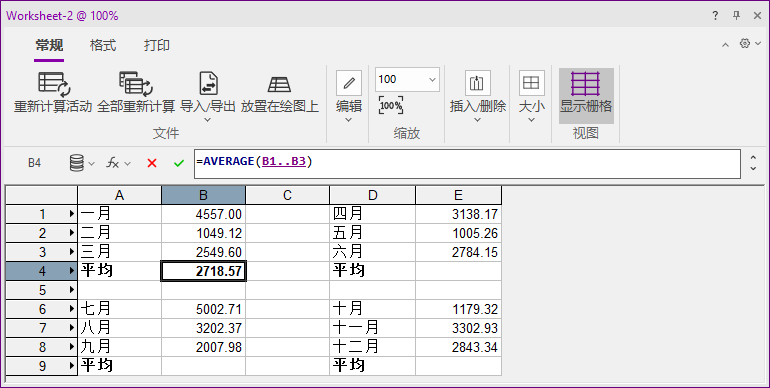Click the B4 cell name box
Image resolution: width=770 pixels, height=388 pixels.
34,163
